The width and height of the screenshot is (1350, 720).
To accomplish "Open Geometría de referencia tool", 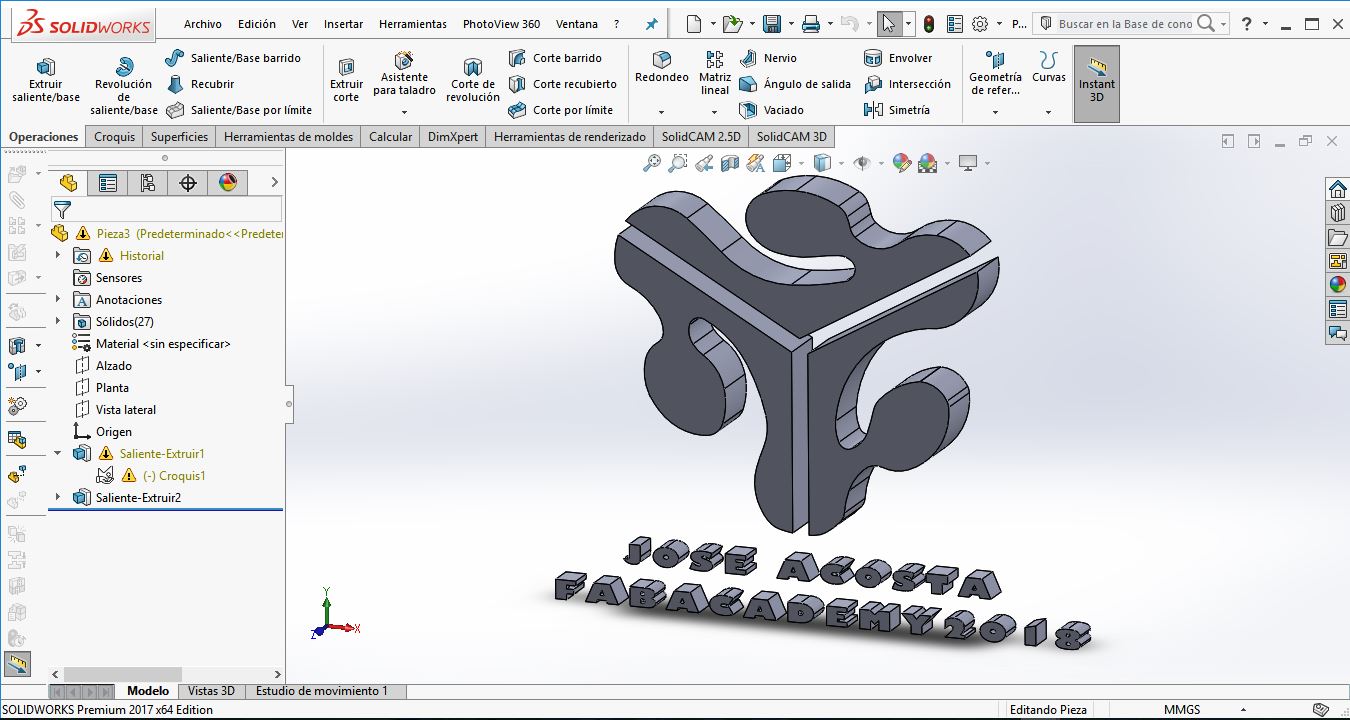I will click(x=995, y=73).
